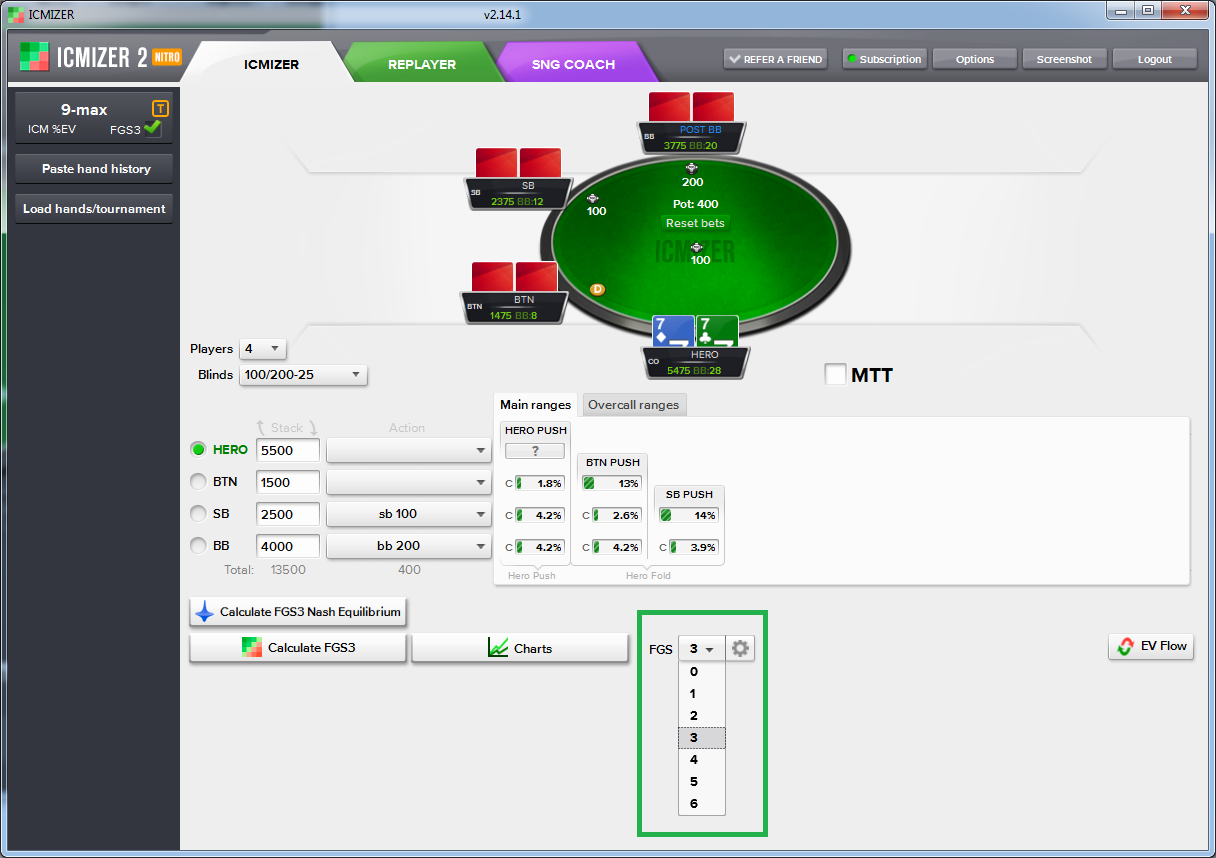
Task: Click the ICMIZER 2 Nitro logo
Action: click(x=100, y=56)
